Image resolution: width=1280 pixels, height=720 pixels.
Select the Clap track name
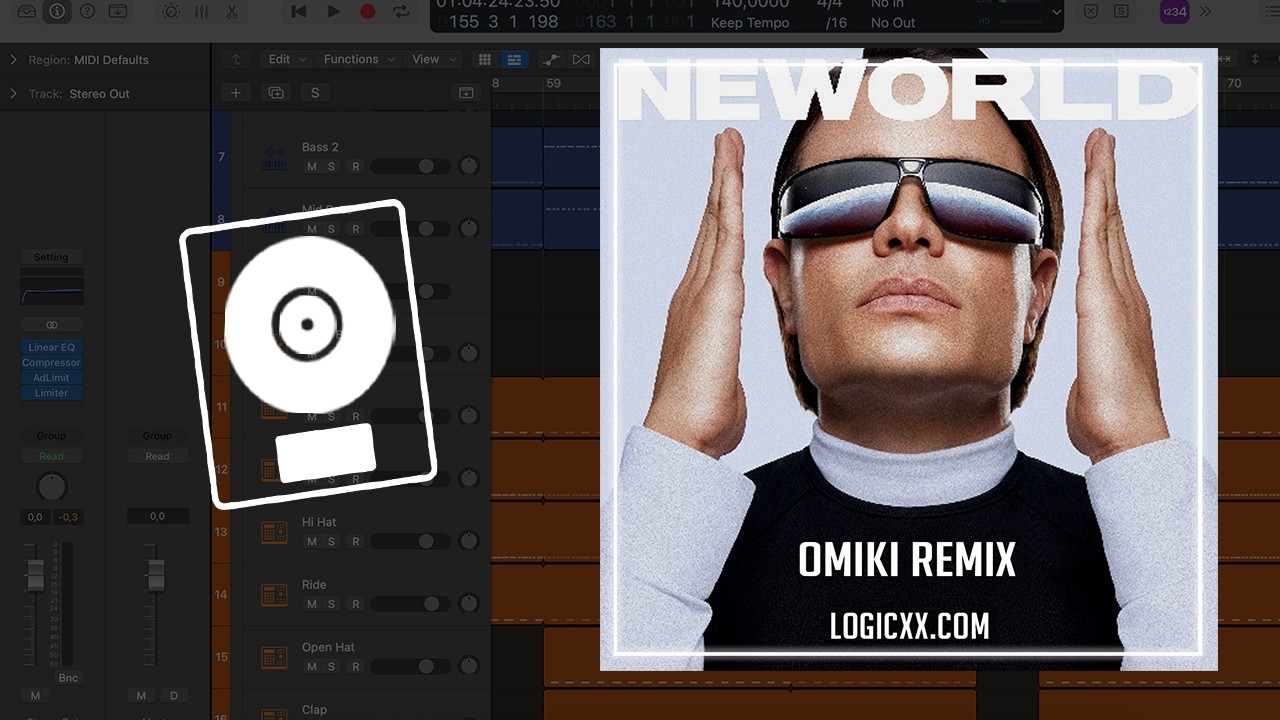click(x=314, y=709)
